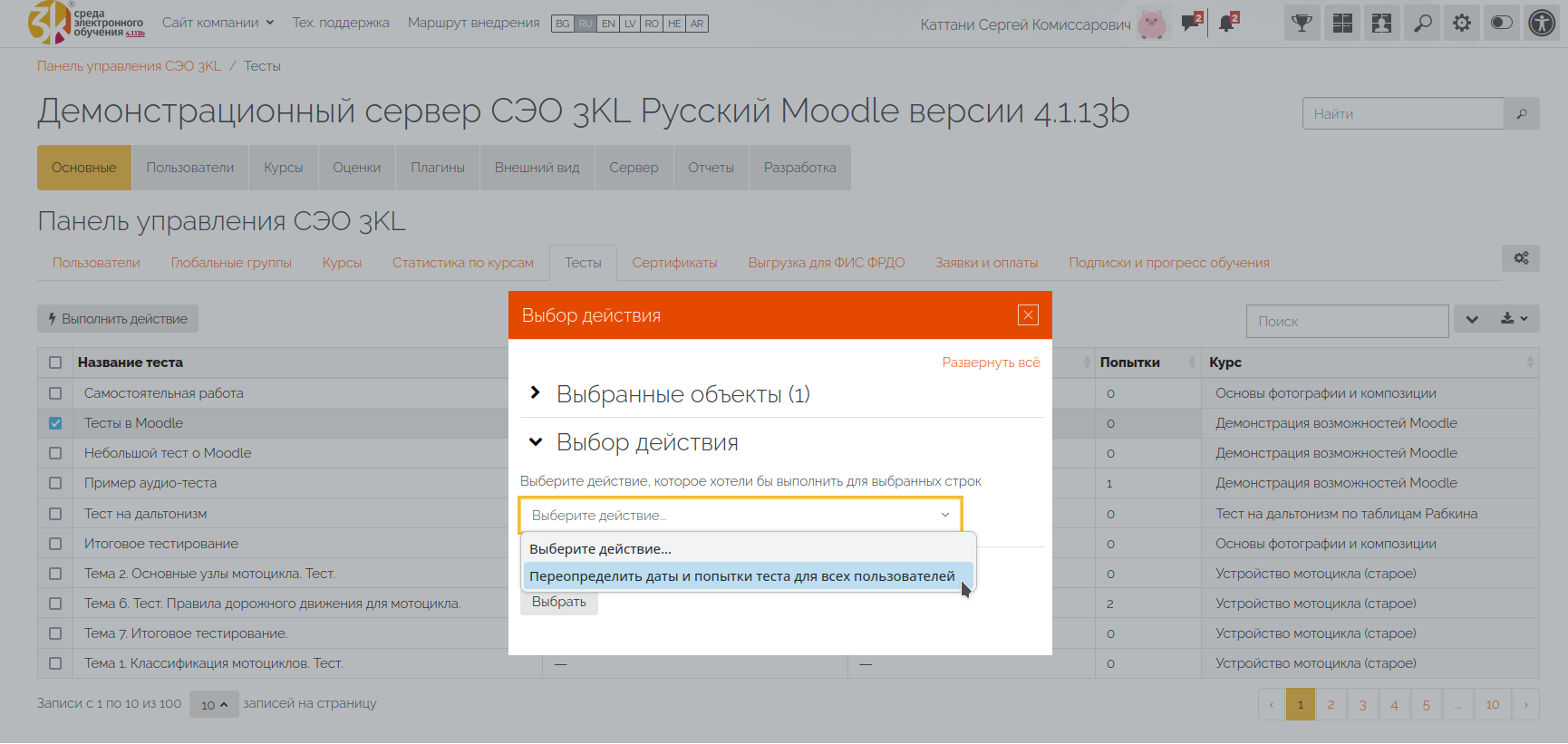The width and height of the screenshot is (1568, 744).
Task: Click the magnifier search icon in header
Action: tap(1422, 24)
